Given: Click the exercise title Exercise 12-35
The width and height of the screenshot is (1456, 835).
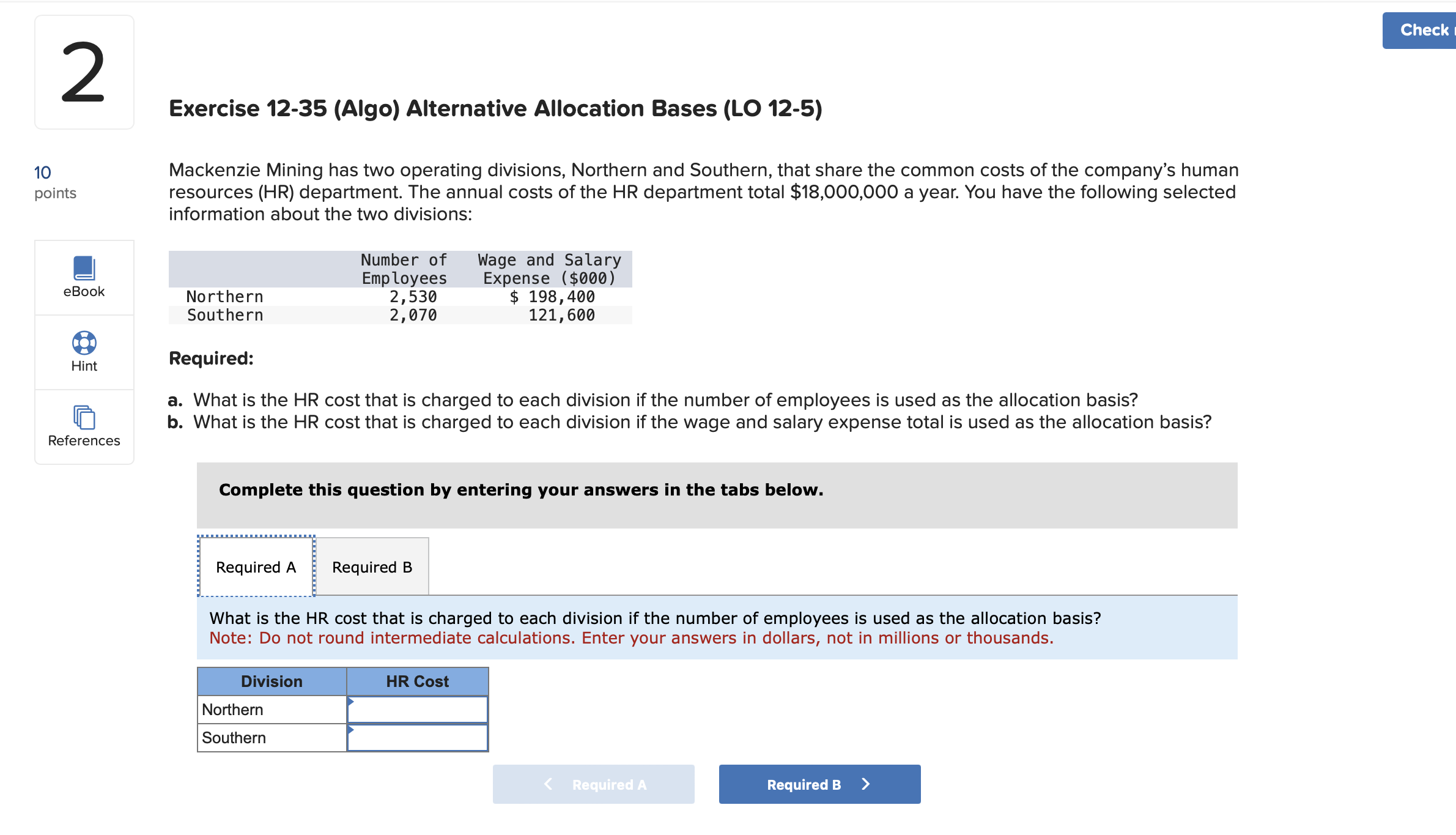Looking at the screenshot, I should 494,108.
